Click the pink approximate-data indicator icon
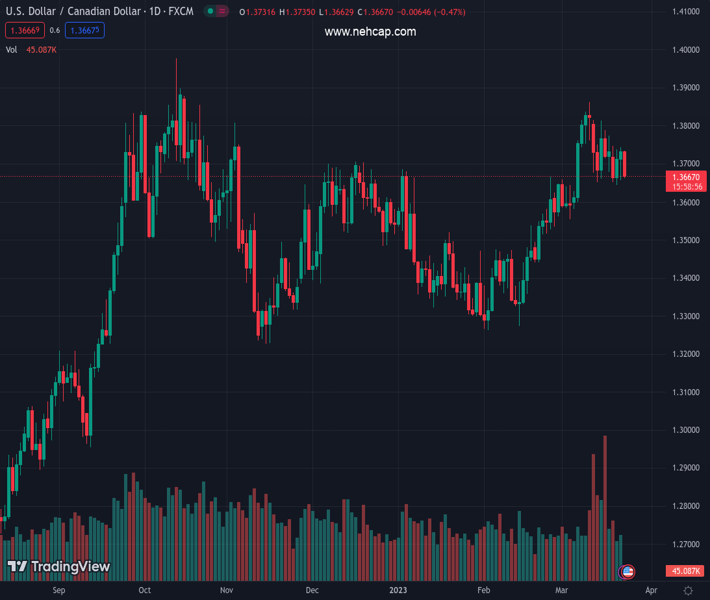The image size is (710, 600). (222, 11)
